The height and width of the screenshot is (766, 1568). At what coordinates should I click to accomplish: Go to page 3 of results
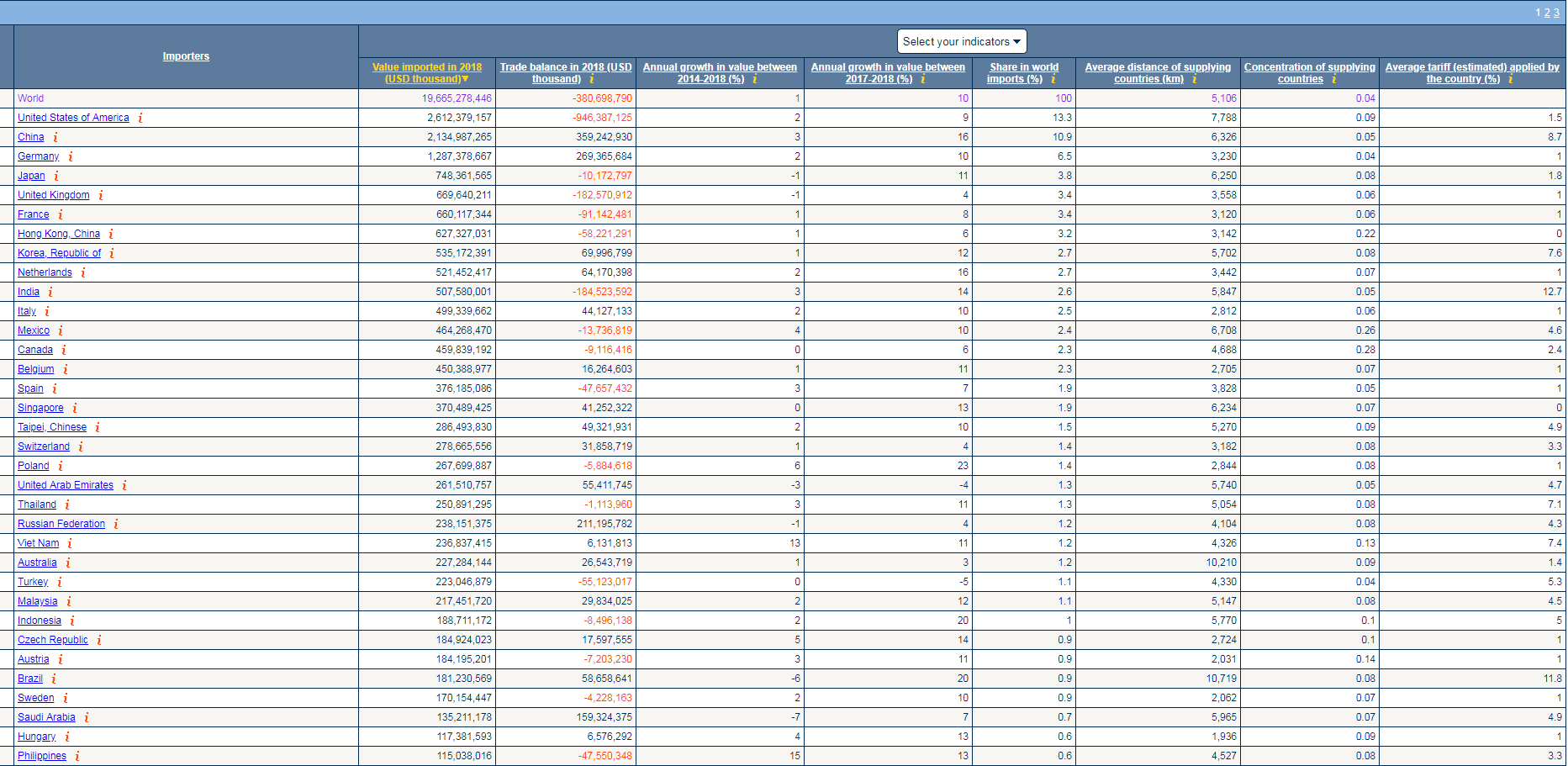1556,13
